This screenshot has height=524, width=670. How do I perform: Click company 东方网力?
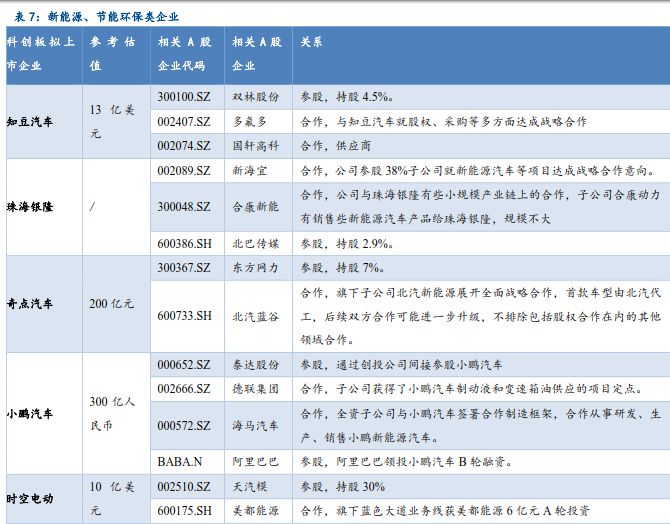tap(256, 268)
